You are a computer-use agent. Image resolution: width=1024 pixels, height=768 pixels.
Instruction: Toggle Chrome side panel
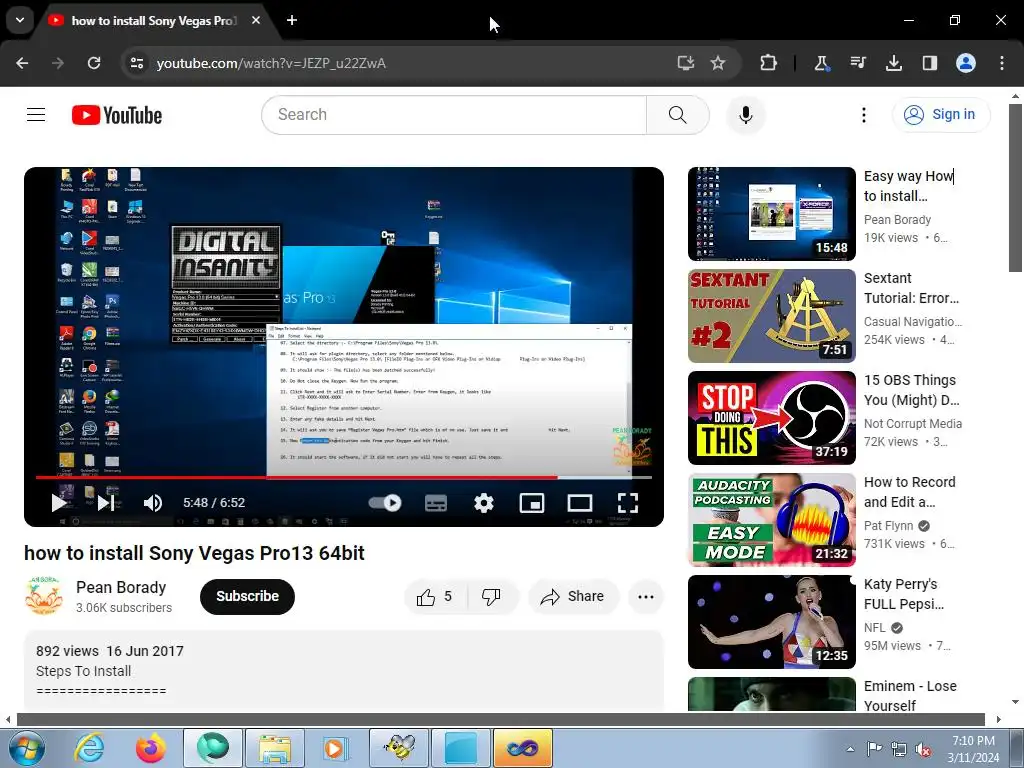coord(929,63)
